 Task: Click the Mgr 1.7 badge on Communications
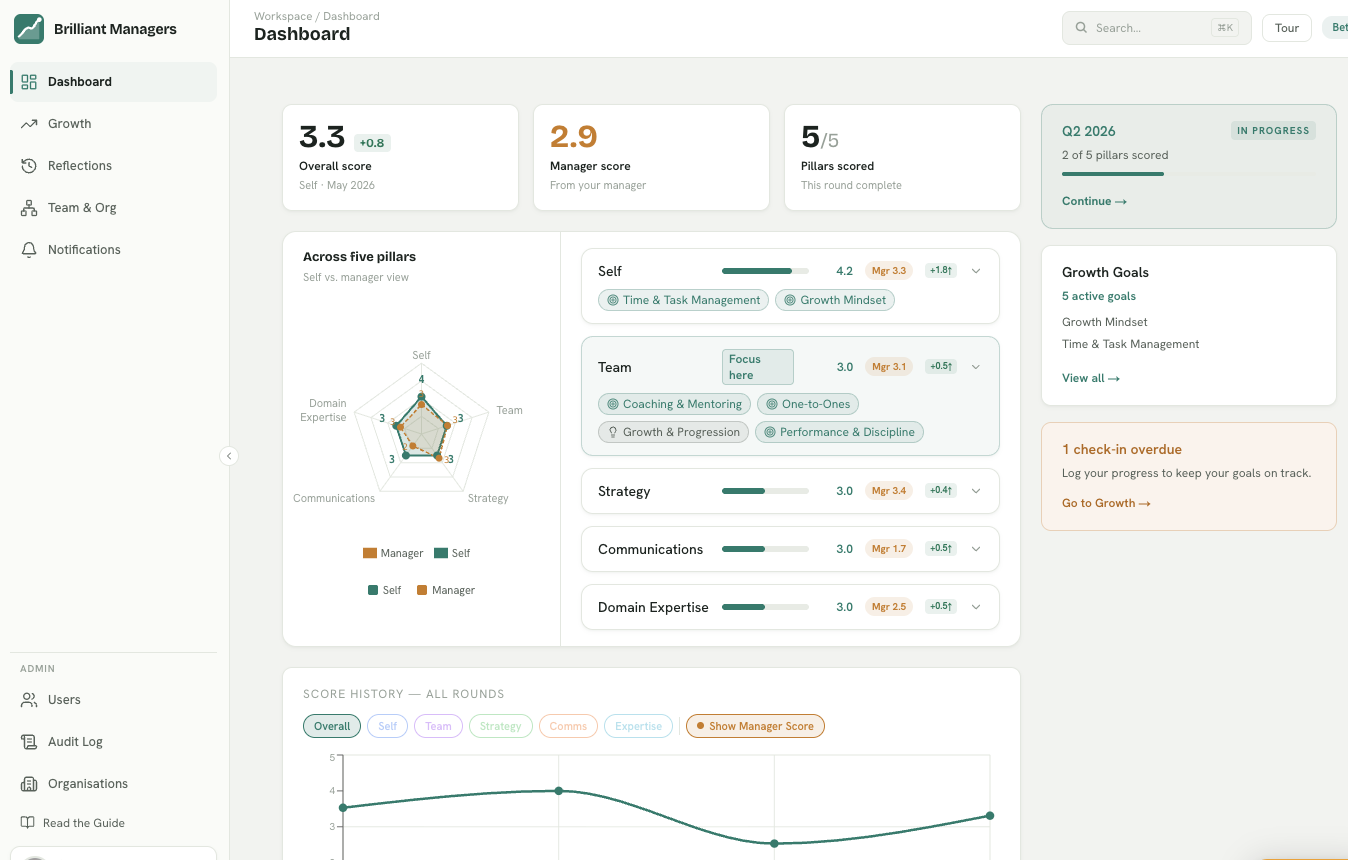(889, 549)
